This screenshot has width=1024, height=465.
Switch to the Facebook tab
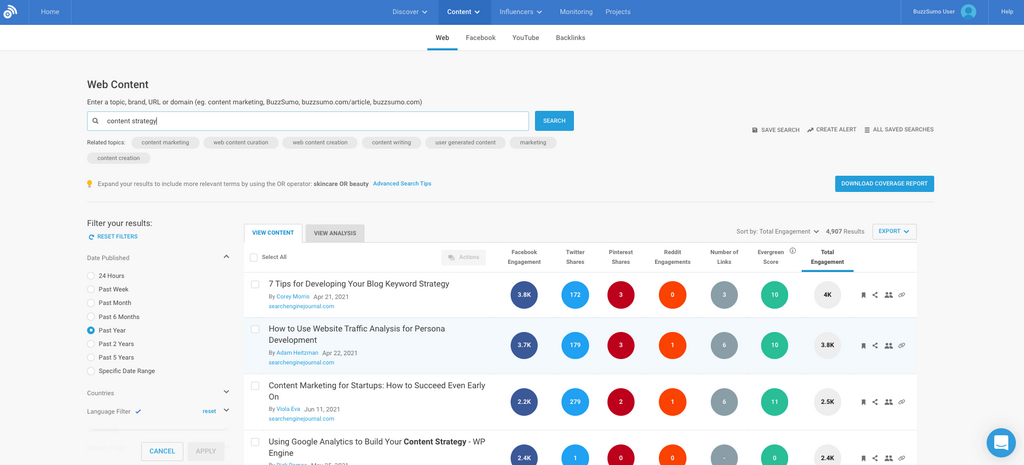pos(481,38)
